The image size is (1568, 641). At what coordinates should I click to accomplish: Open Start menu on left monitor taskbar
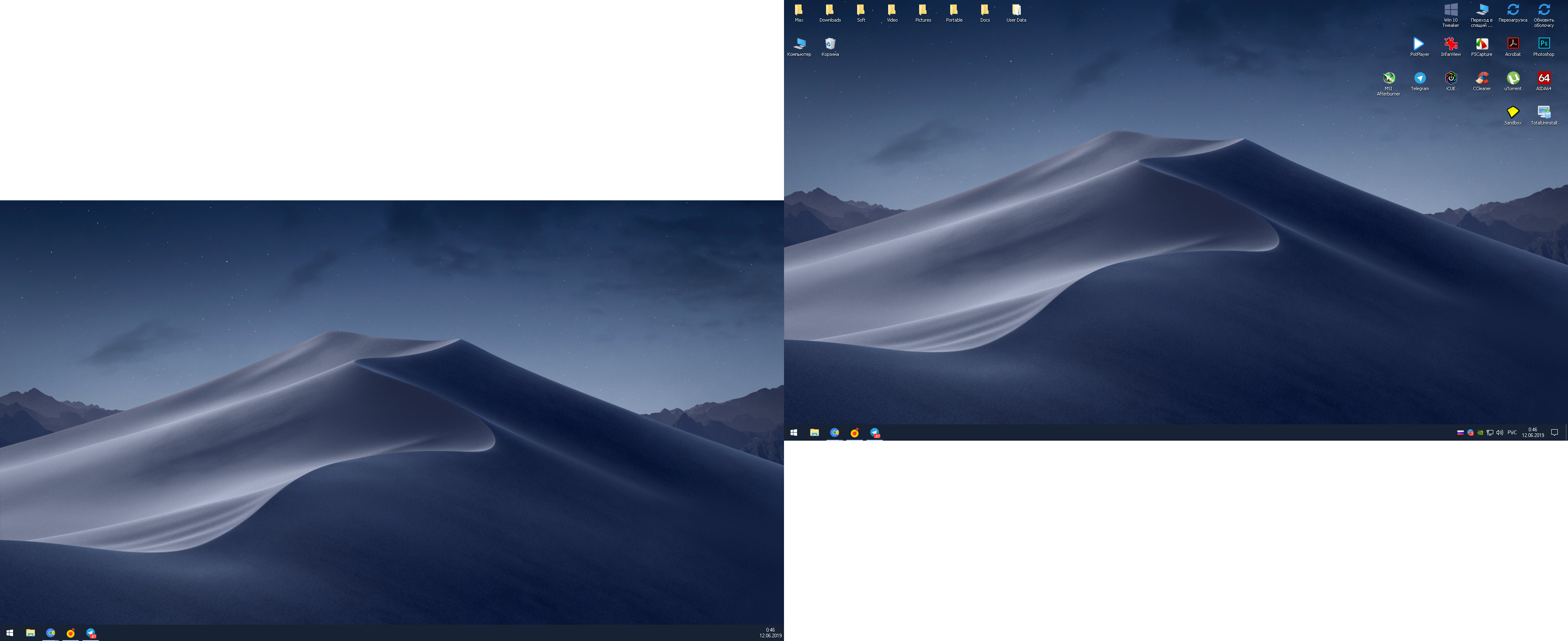tap(10, 633)
